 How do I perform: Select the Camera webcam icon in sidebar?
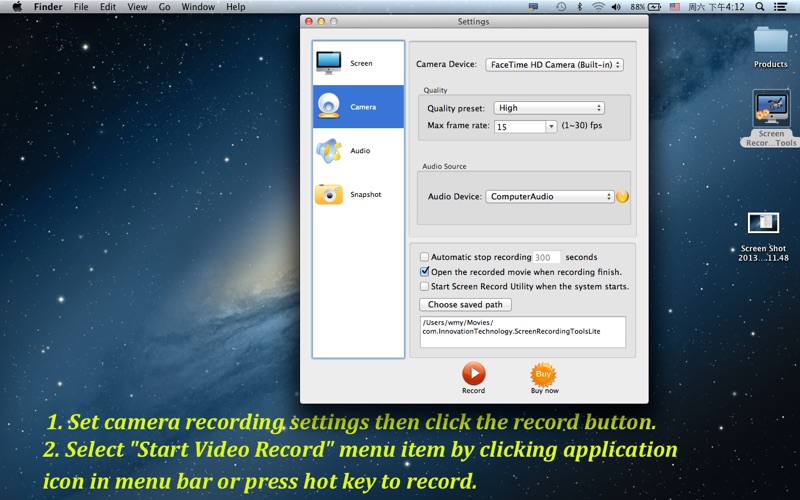[329, 106]
